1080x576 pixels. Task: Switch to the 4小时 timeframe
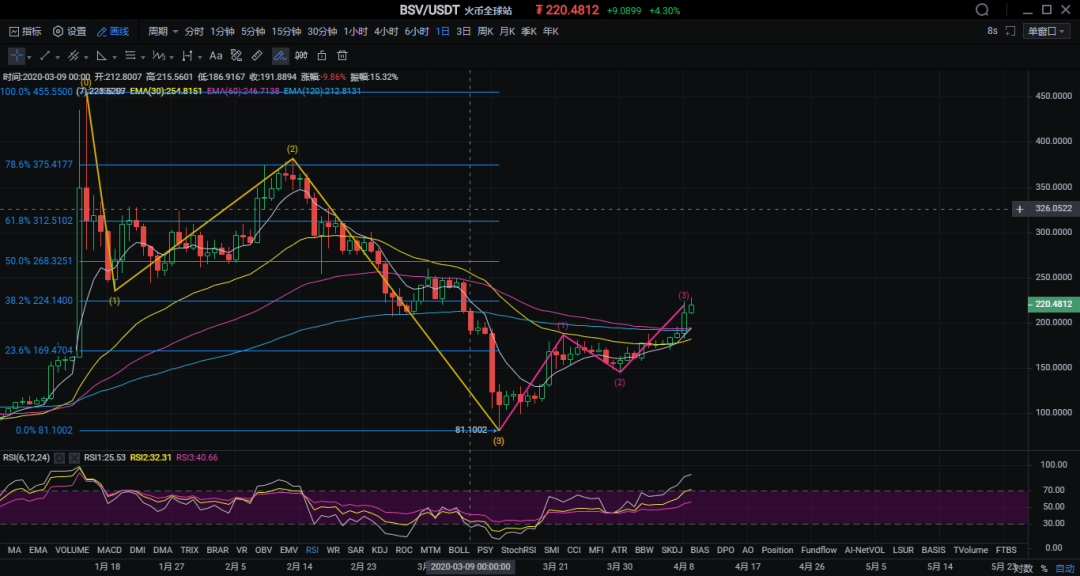coord(386,31)
